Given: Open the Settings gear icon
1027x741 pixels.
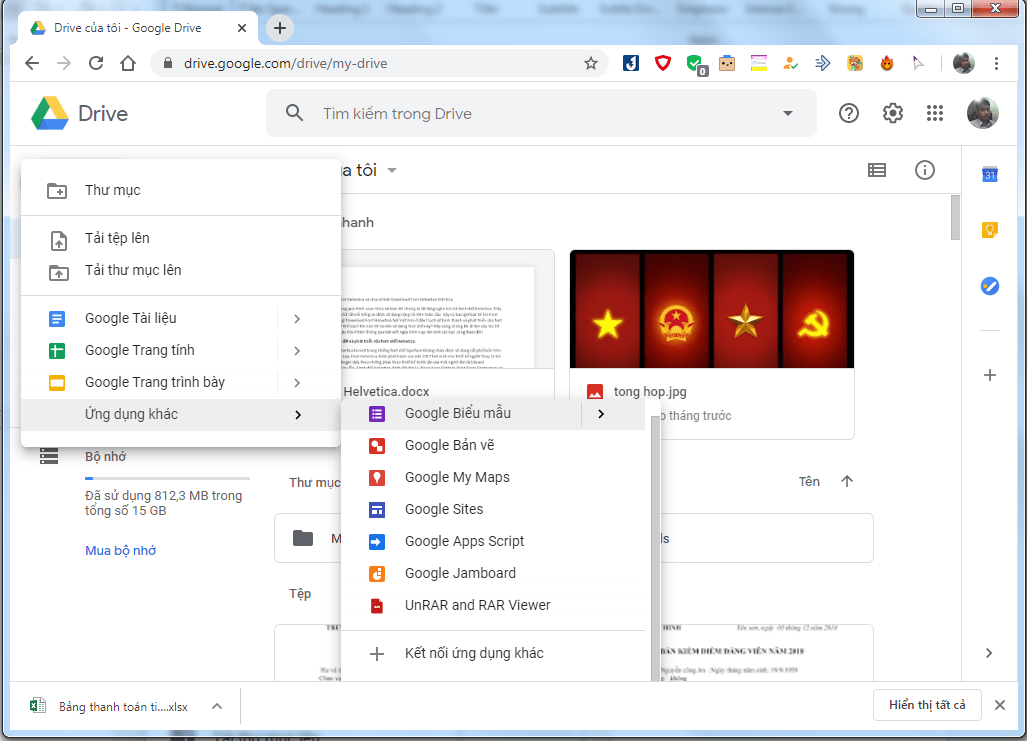Looking at the screenshot, I should click(892, 113).
